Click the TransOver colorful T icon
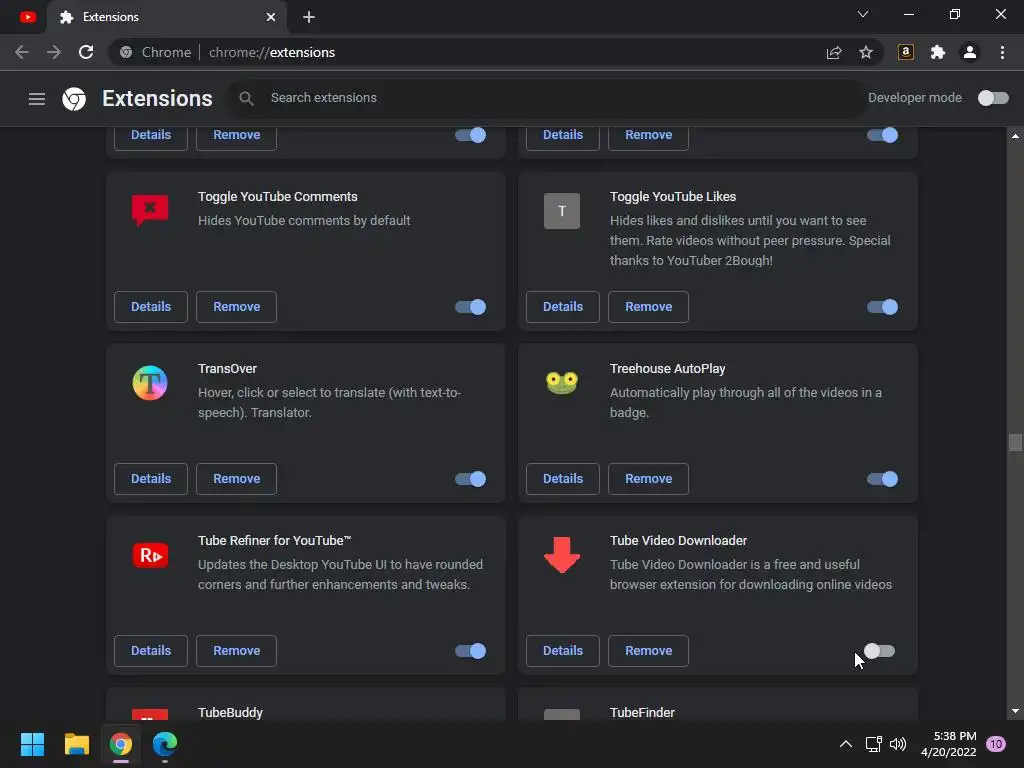 (x=150, y=383)
